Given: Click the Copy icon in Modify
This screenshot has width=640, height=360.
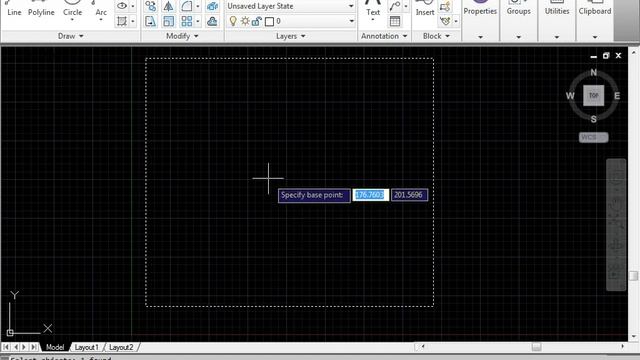Looking at the screenshot, I should tap(151, 6).
